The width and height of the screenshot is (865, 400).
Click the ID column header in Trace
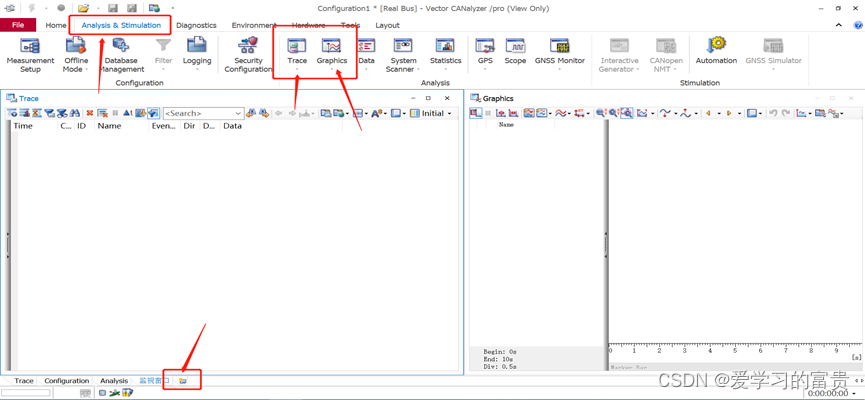coord(84,126)
